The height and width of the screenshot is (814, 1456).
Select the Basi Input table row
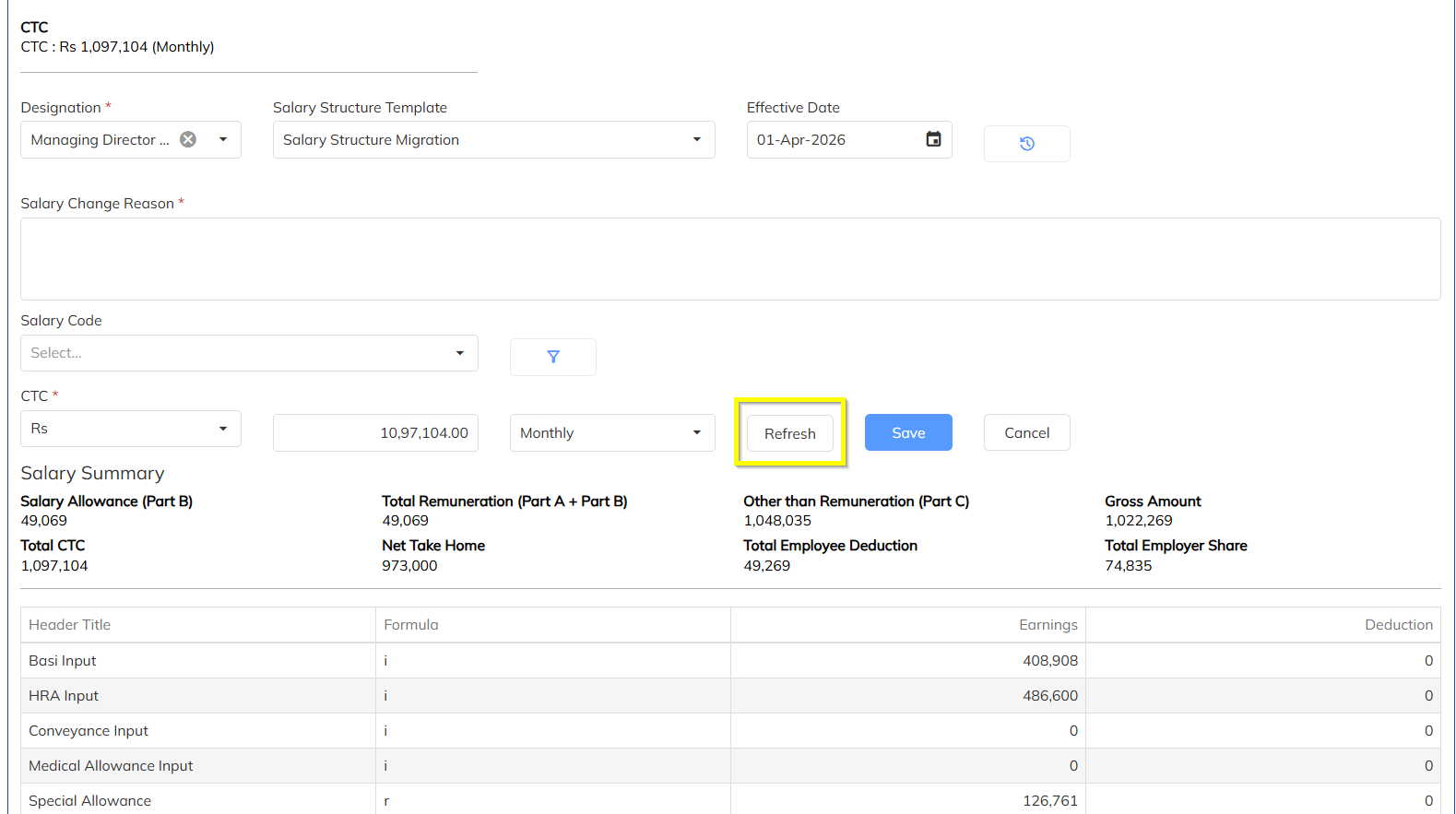pyautogui.click(x=730, y=661)
